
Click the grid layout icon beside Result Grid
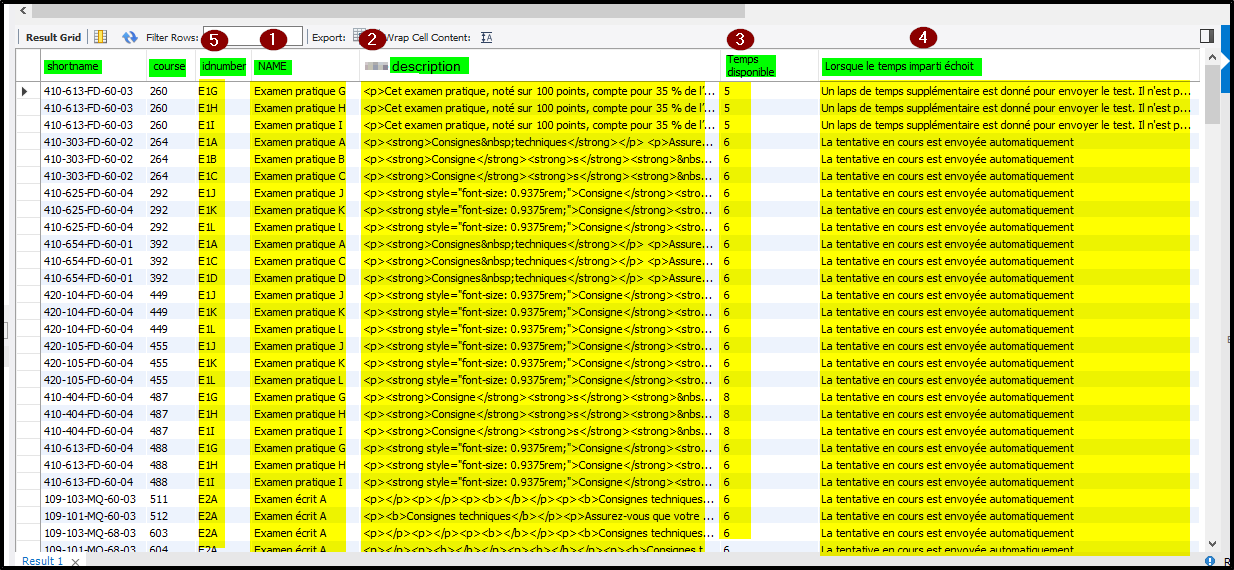point(100,37)
